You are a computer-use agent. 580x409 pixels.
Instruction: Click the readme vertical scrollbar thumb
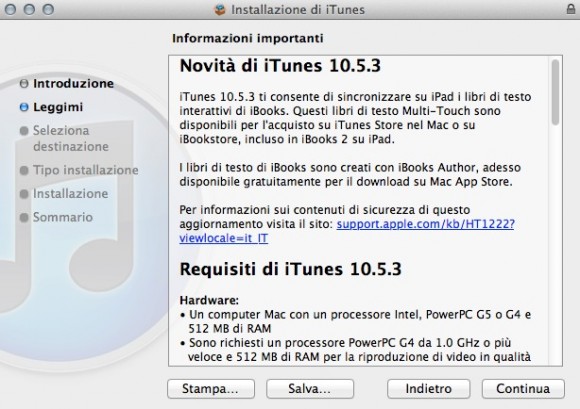[555, 92]
